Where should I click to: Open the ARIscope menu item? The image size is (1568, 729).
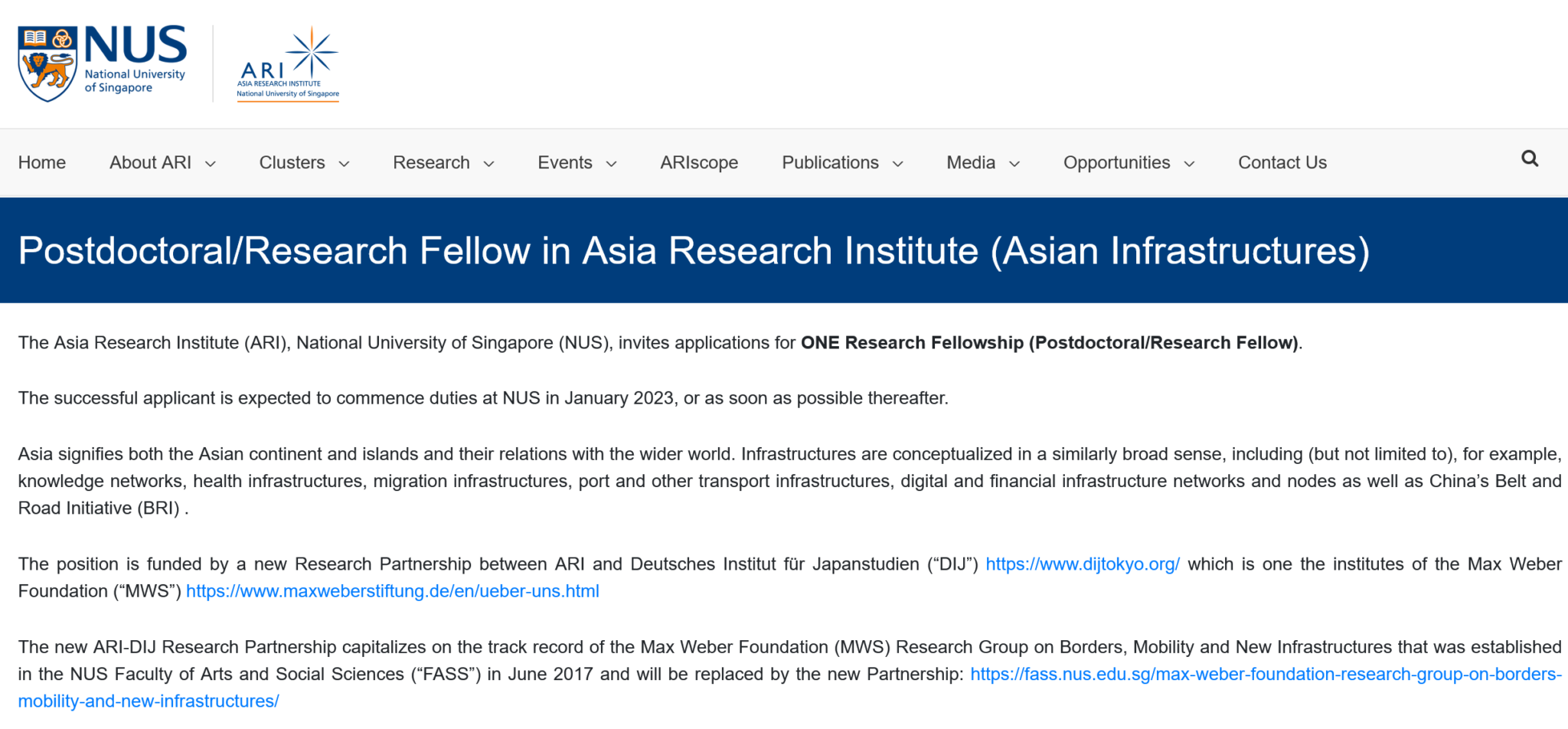pyautogui.click(x=699, y=162)
